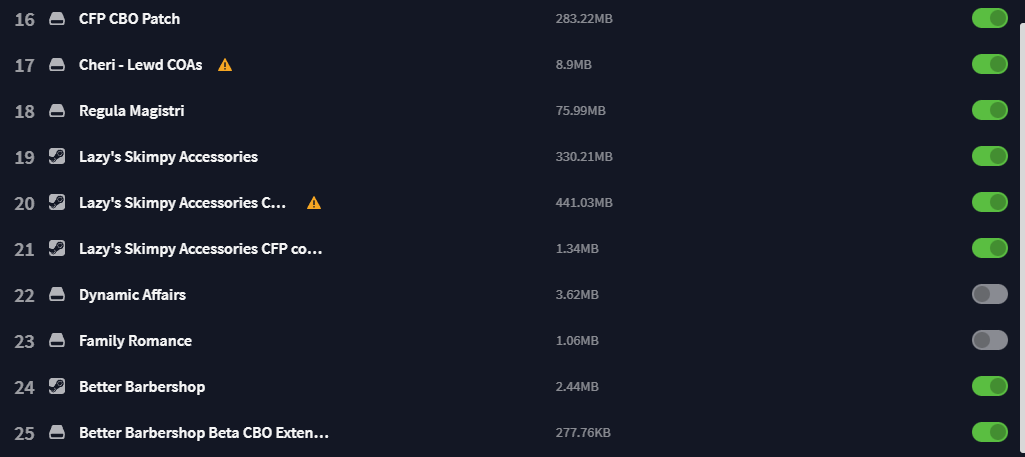Click the 330.21MB size of Lazy's Skimpy Accessories
The image size is (1025, 457).
pyautogui.click(x=584, y=157)
